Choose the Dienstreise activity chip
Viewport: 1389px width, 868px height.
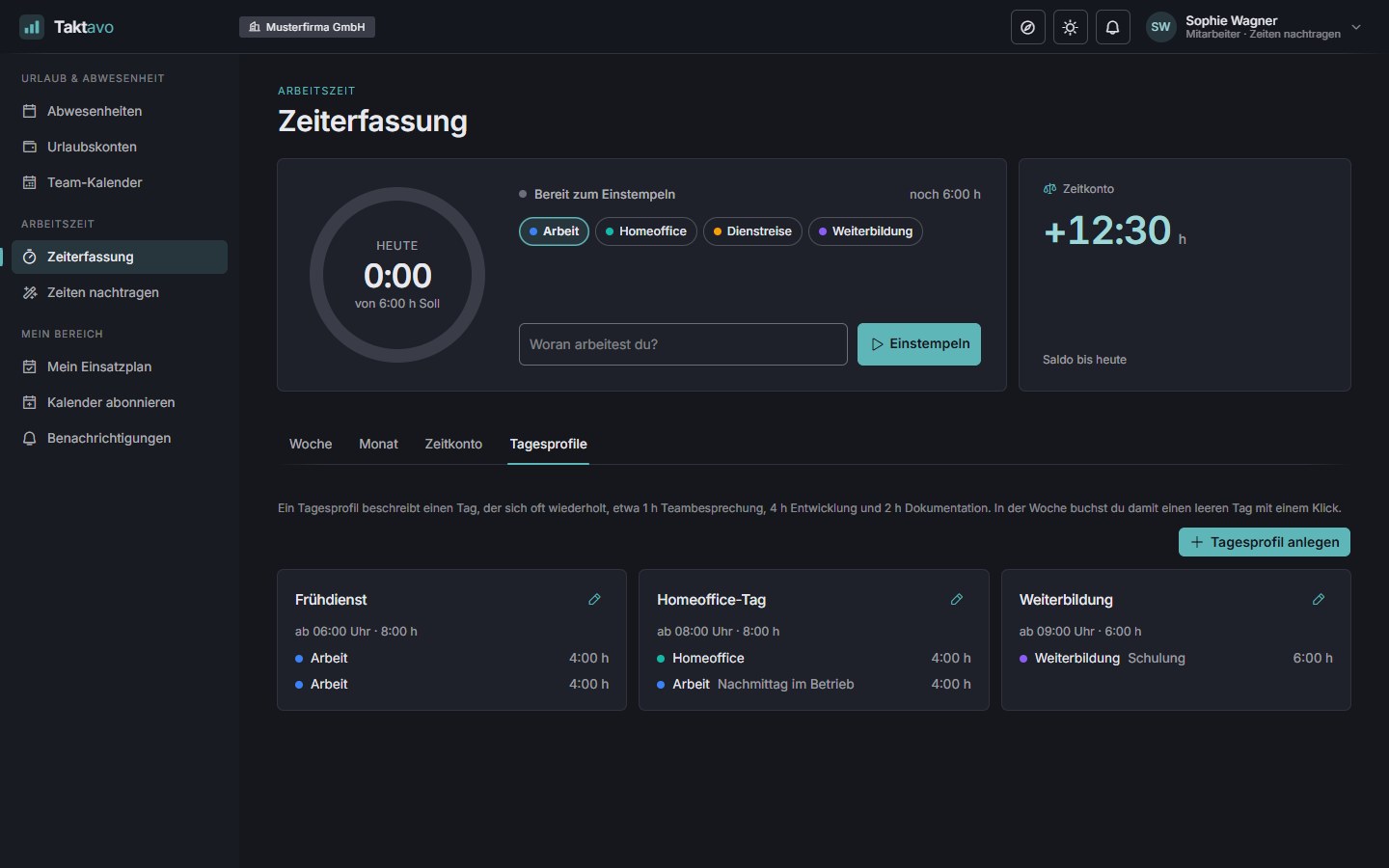pyautogui.click(x=752, y=231)
